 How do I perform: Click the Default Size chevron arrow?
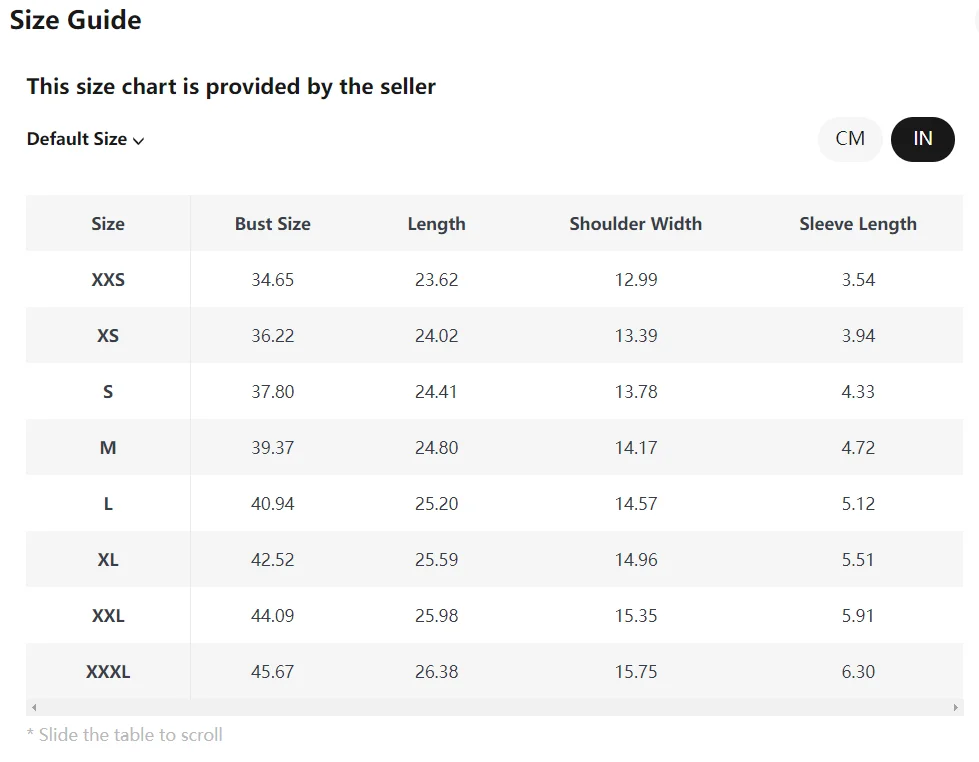tap(139, 141)
